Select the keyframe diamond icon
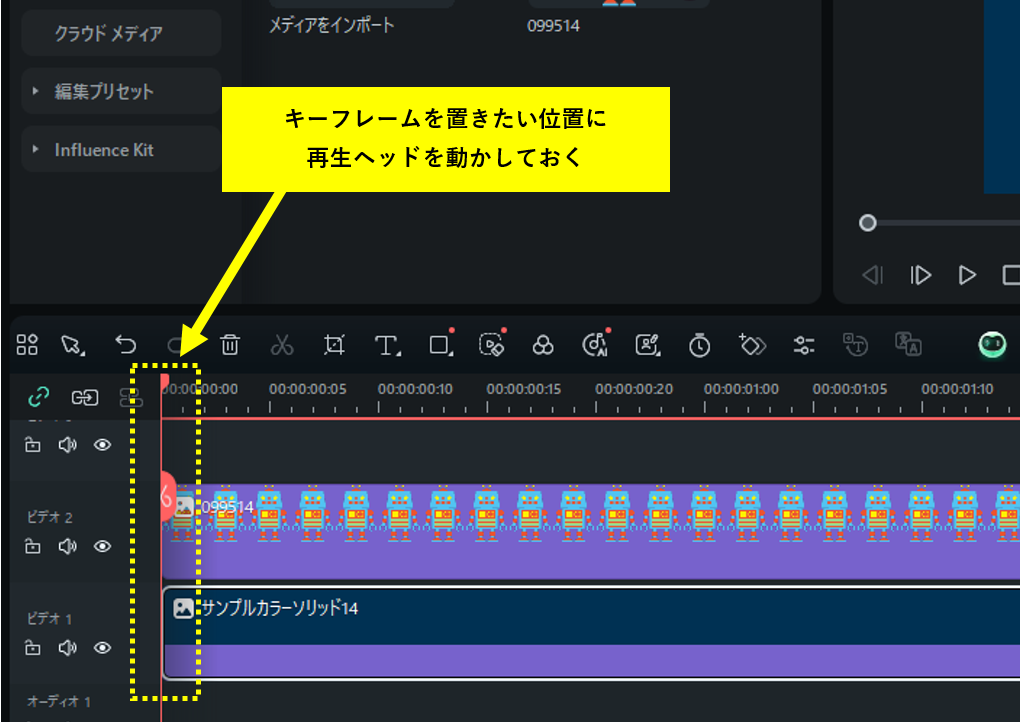 point(753,344)
